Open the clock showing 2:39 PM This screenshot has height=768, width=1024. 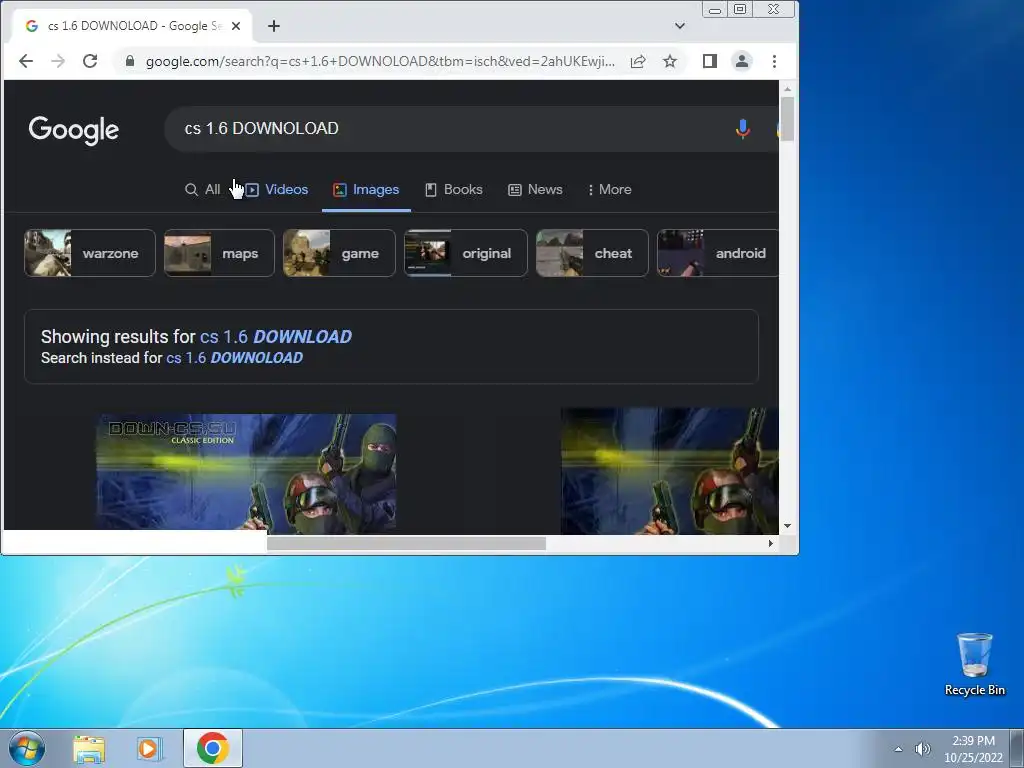[x=973, y=749]
